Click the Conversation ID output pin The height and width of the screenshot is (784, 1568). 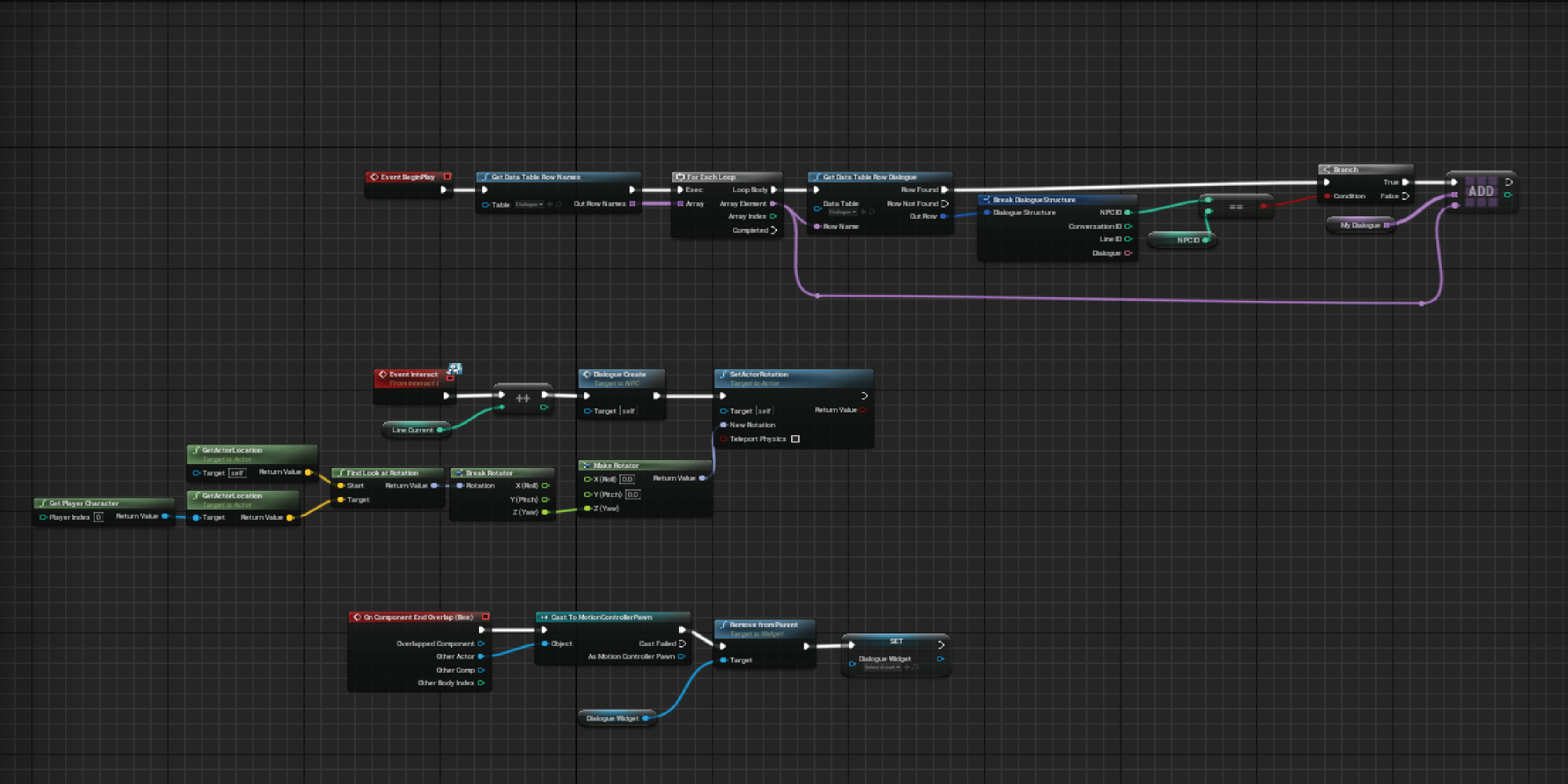pyautogui.click(x=1128, y=227)
